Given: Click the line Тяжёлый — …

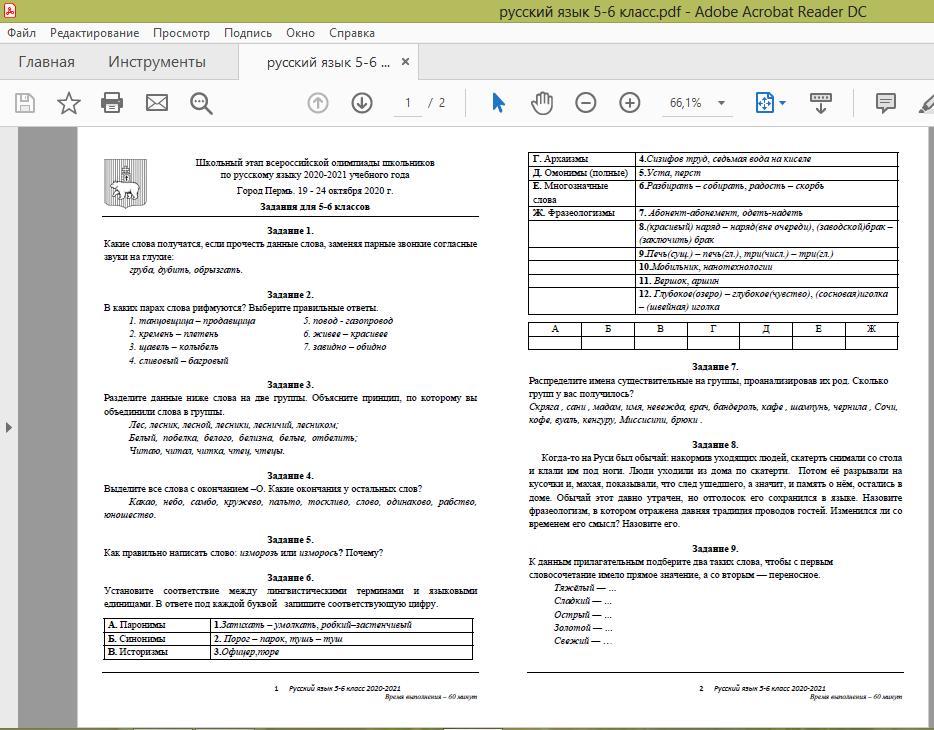Looking at the screenshot, I should [584, 588].
